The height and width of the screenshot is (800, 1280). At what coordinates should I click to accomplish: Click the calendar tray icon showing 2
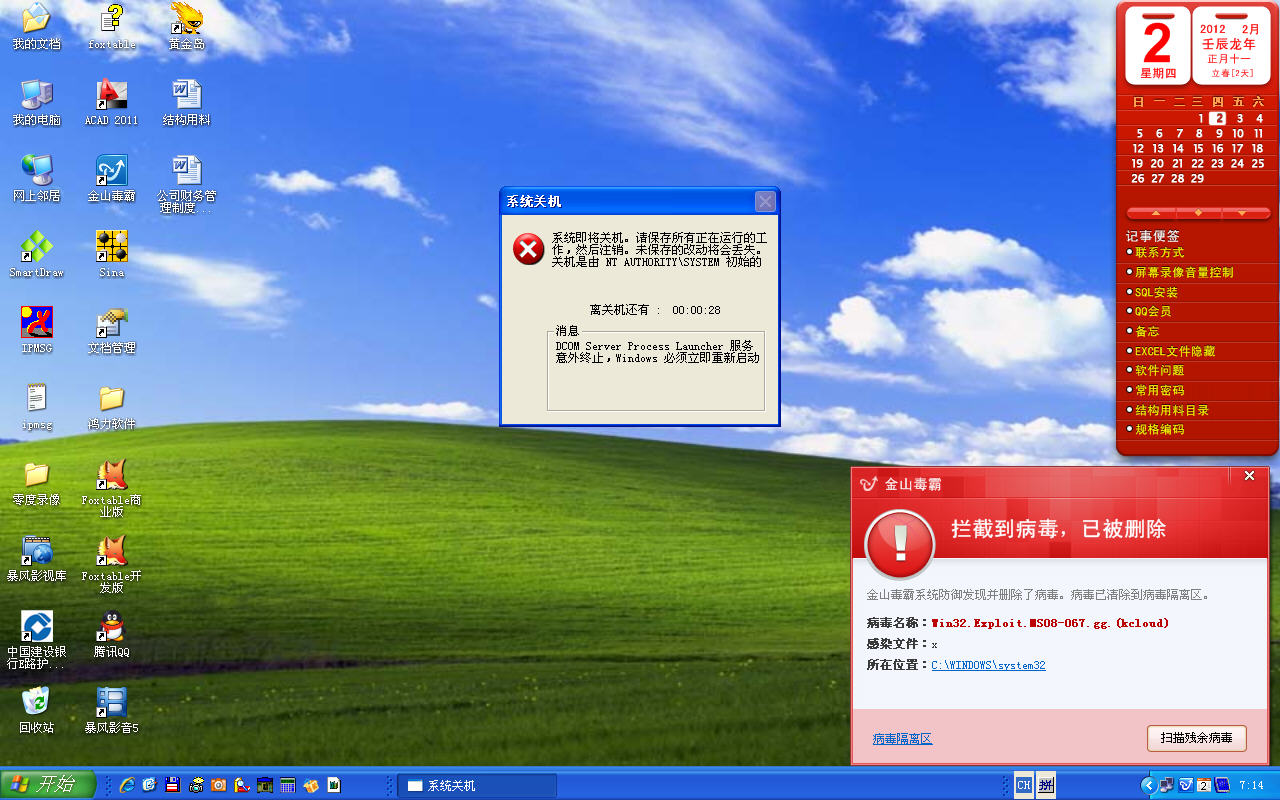pyautogui.click(x=1204, y=785)
